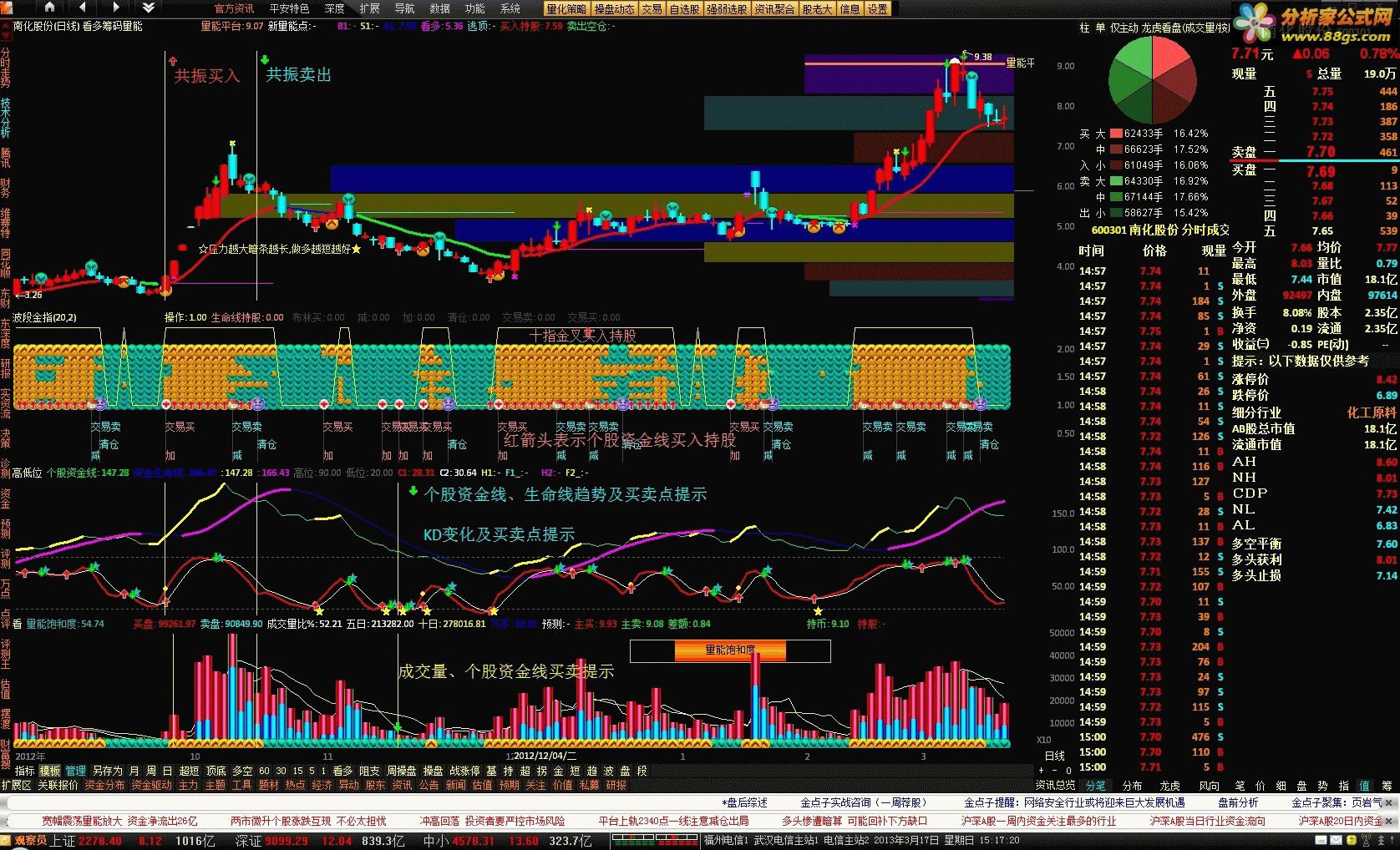Viewport: 1400px width, 850px height.
Task: Expand the double-chevron dropdown in top toolbar
Action: tap(148, 8)
